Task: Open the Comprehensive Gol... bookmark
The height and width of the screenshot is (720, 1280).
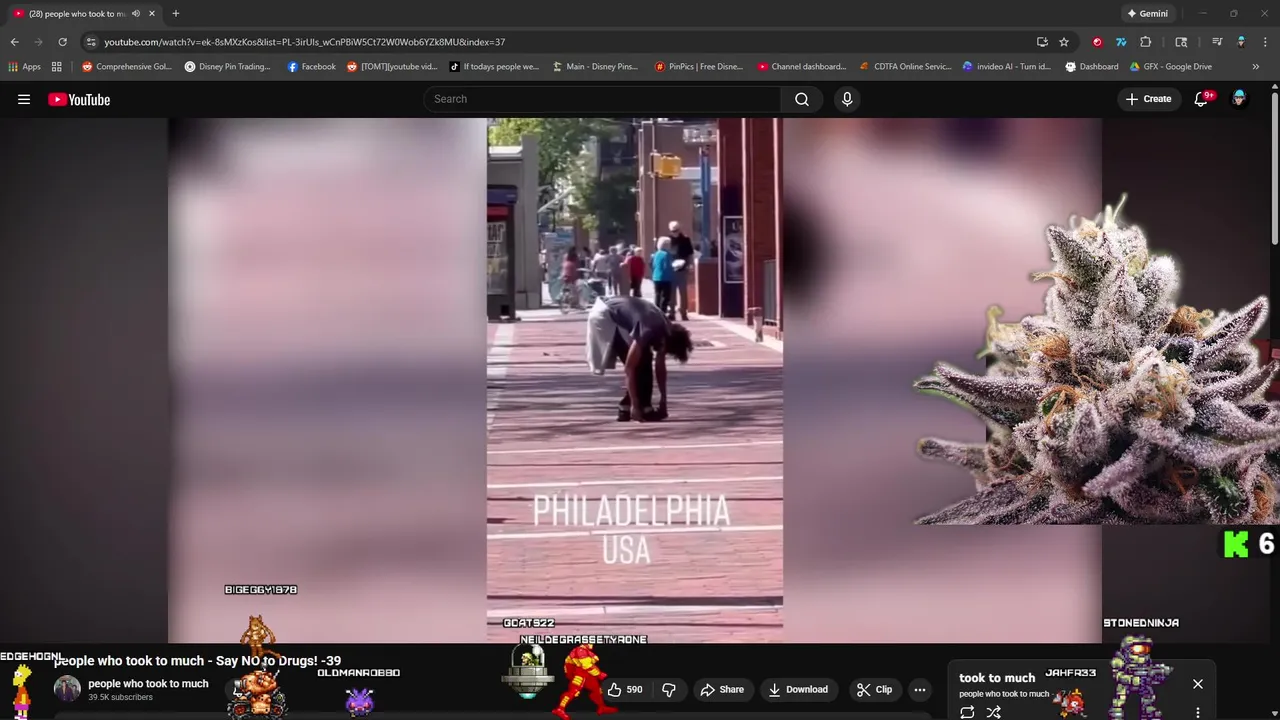Action: click(127, 67)
